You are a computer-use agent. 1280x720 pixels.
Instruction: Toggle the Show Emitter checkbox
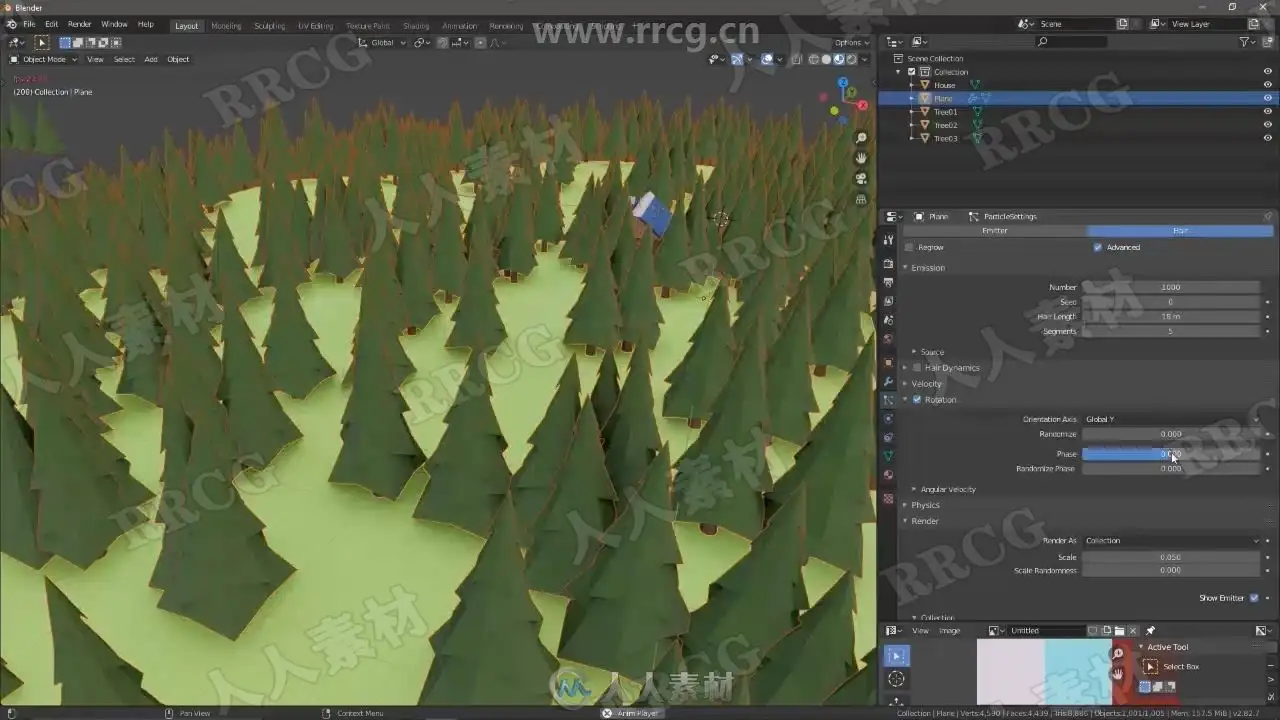pos(1254,598)
